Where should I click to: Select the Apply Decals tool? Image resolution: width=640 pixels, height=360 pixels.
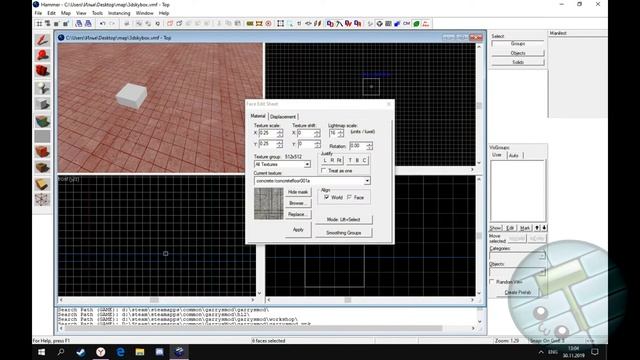tap(42, 152)
